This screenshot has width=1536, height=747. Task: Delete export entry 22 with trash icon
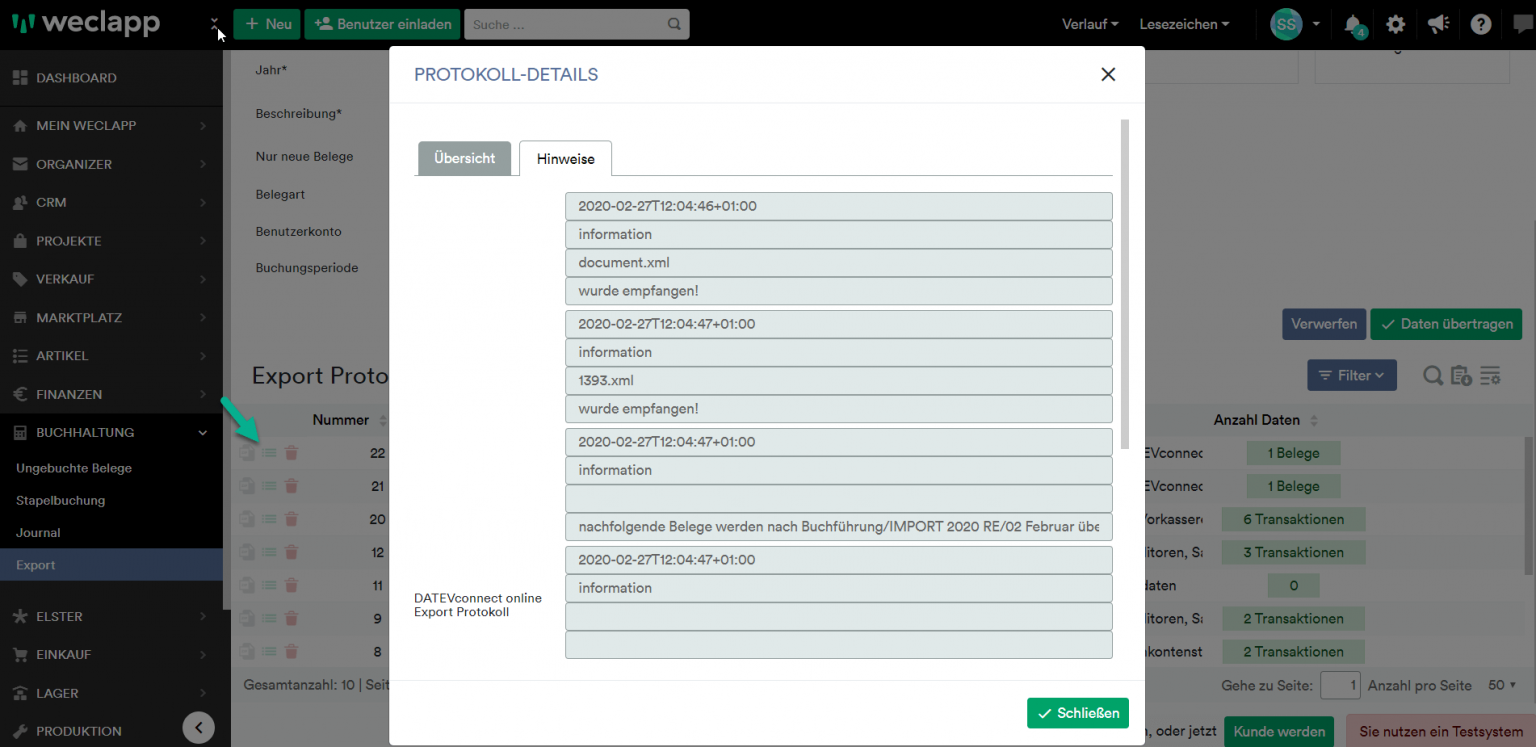290,452
